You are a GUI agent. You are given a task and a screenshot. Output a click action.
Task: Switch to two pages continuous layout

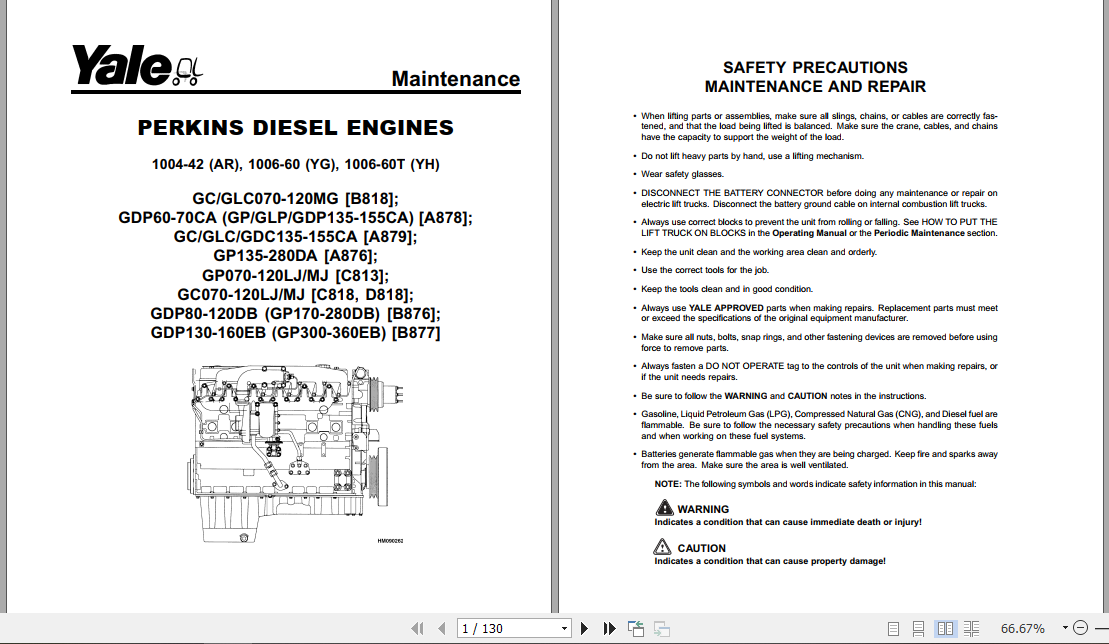[x=971, y=628]
